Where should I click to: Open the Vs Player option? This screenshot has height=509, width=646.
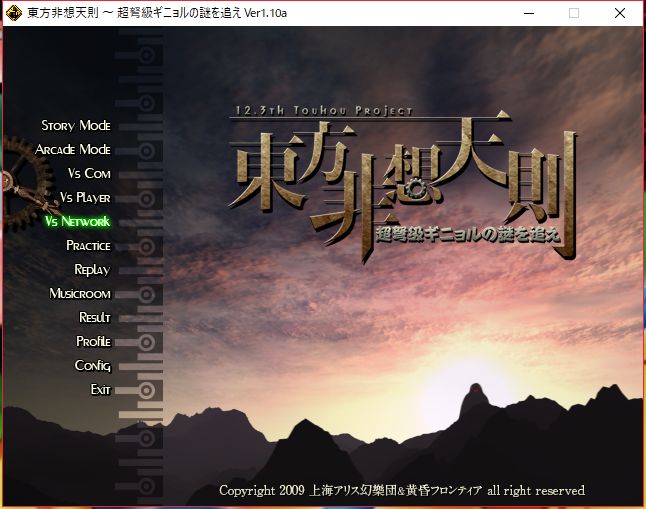(x=85, y=197)
